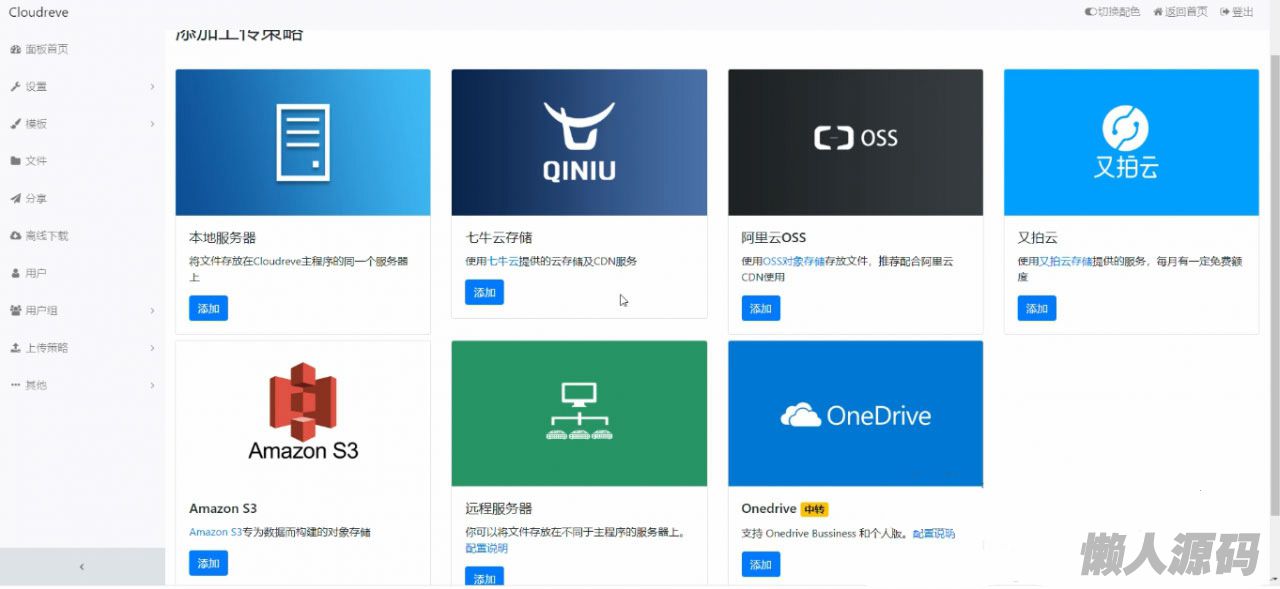
Task: Open 配置说明 link under Onedrive
Action: (x=933, y=533)
